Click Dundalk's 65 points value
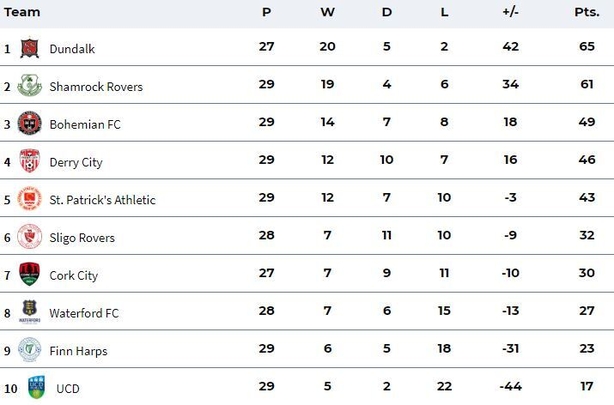 pyautogui.click(x=587, y=47)
